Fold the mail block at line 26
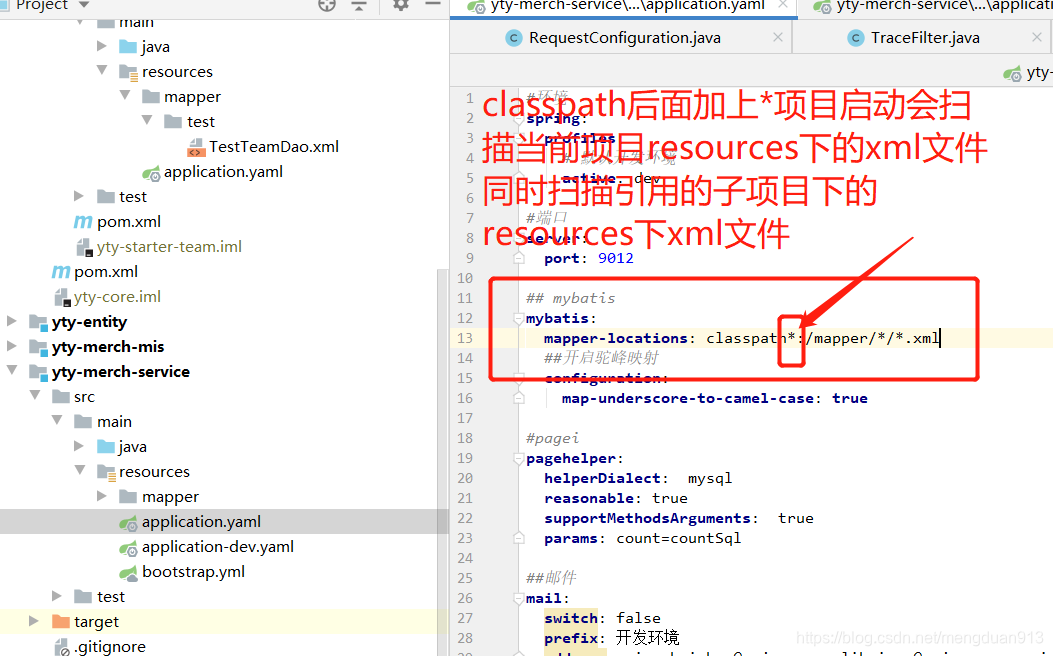This screenshot has height=656, width=1053. (518, 598)
